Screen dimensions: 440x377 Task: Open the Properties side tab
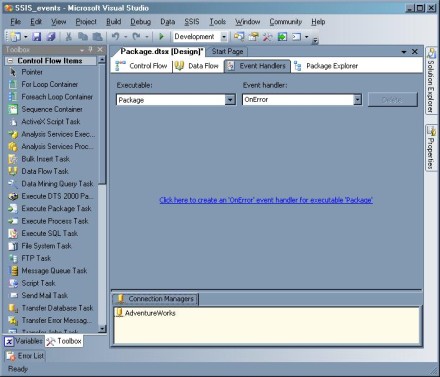coord(431,148)
